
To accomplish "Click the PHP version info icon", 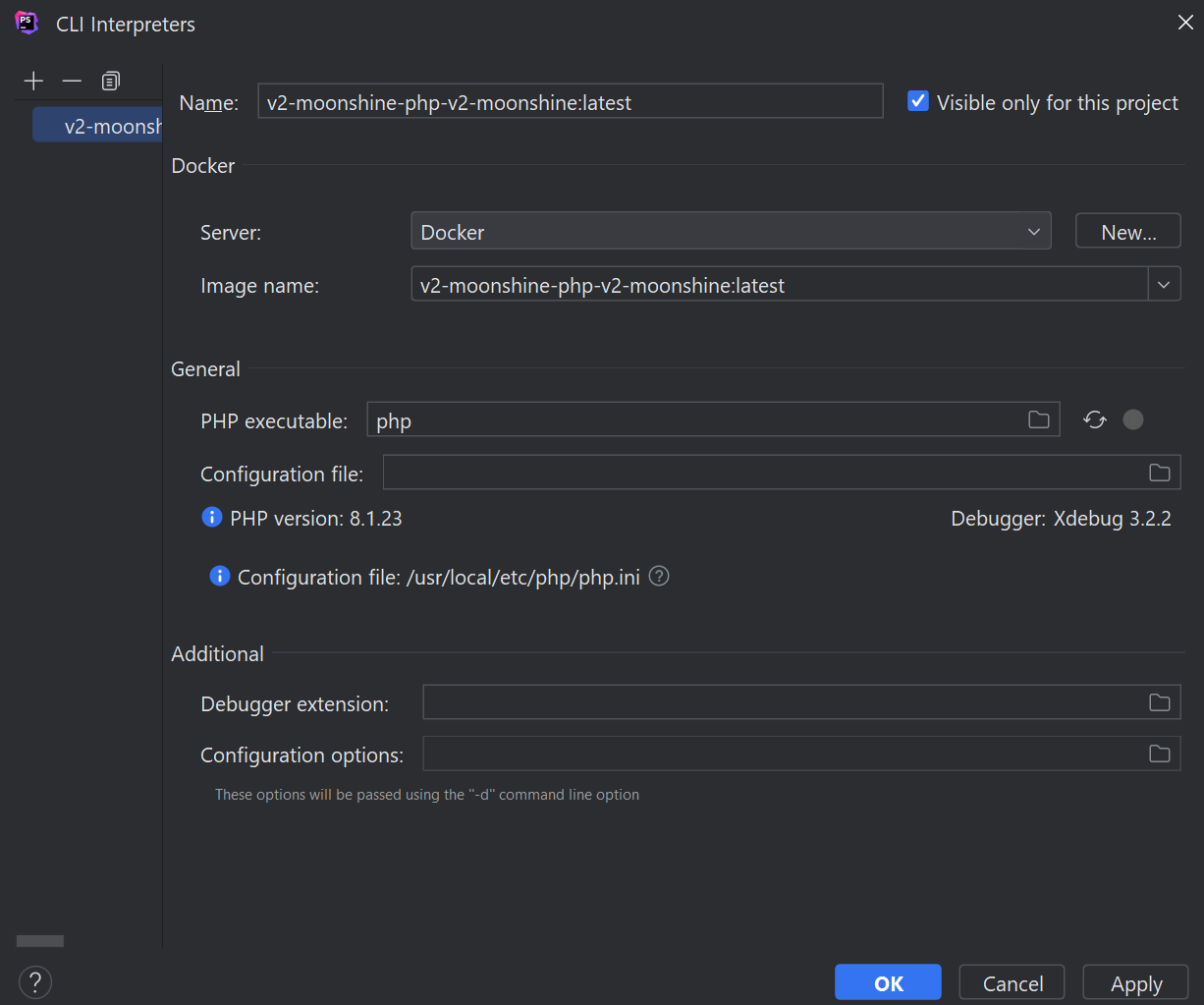I will (x=211, y=517).
